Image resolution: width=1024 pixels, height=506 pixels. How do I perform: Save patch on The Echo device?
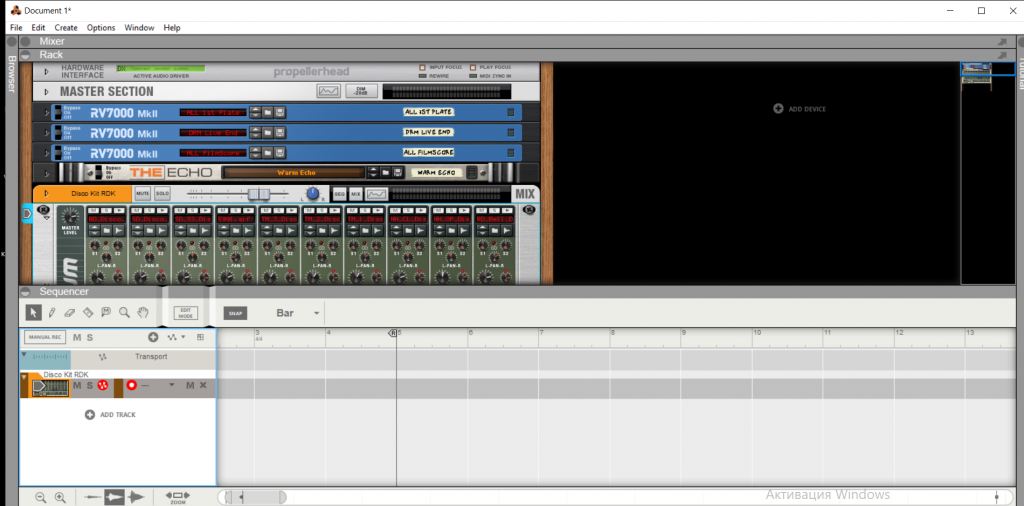(x=397, y=173)
